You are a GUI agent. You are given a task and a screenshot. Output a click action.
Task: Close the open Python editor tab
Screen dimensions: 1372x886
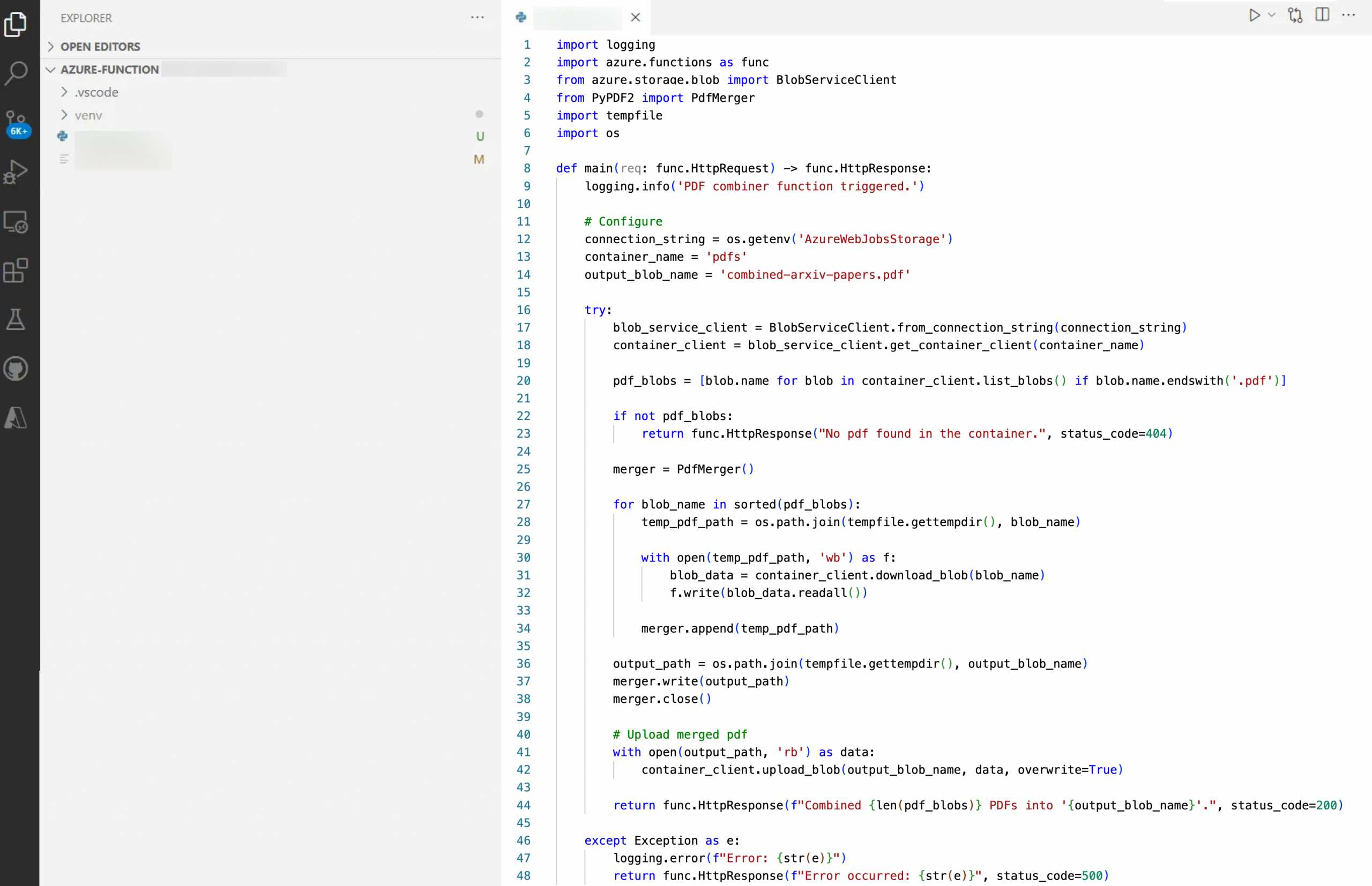(636, 18)
